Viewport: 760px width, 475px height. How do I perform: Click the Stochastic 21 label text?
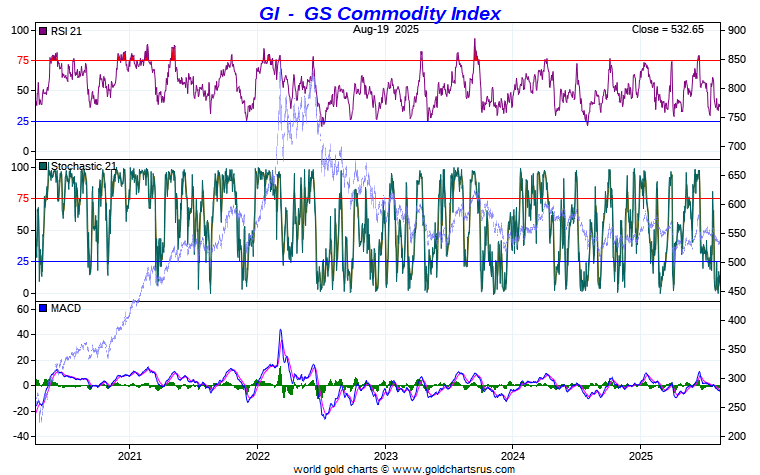tap(84, 166)
